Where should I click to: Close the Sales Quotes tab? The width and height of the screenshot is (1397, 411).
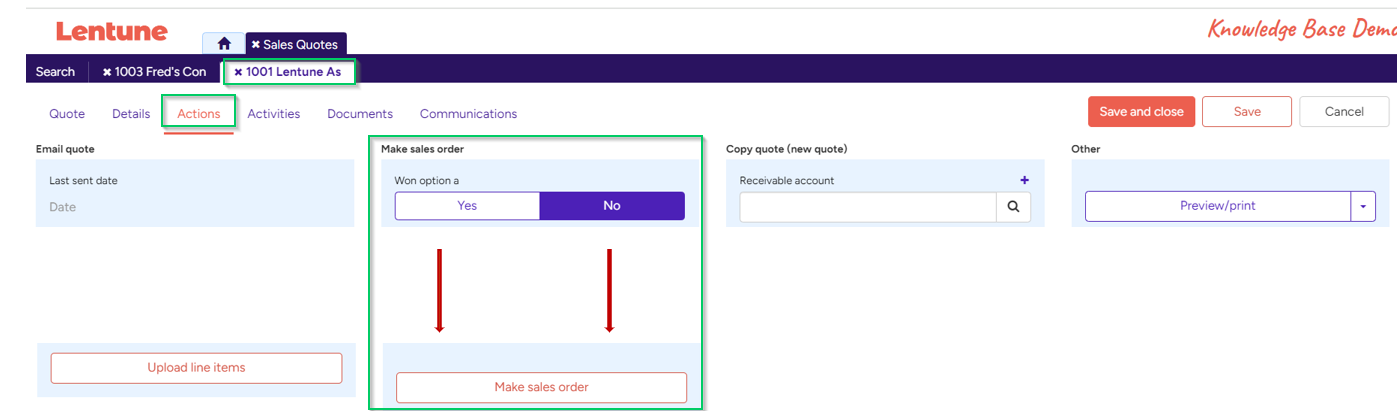coord(256,45)
